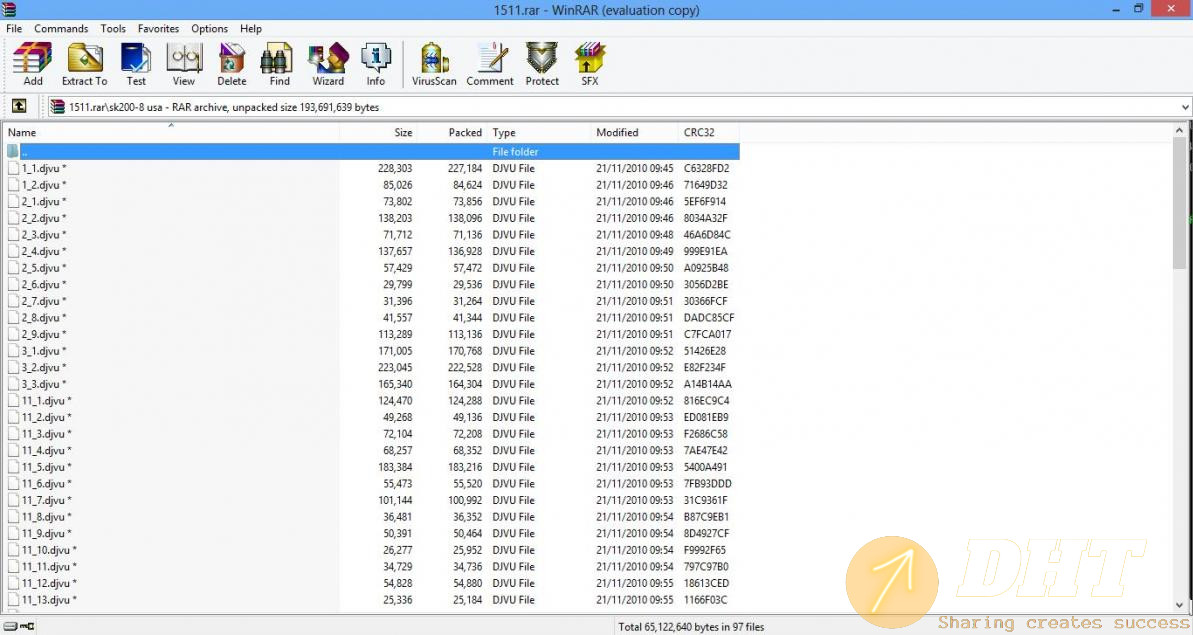The image size is (1193, 635).
Task: Click archive icon in address bar
Action: click(x=57, y=107)
